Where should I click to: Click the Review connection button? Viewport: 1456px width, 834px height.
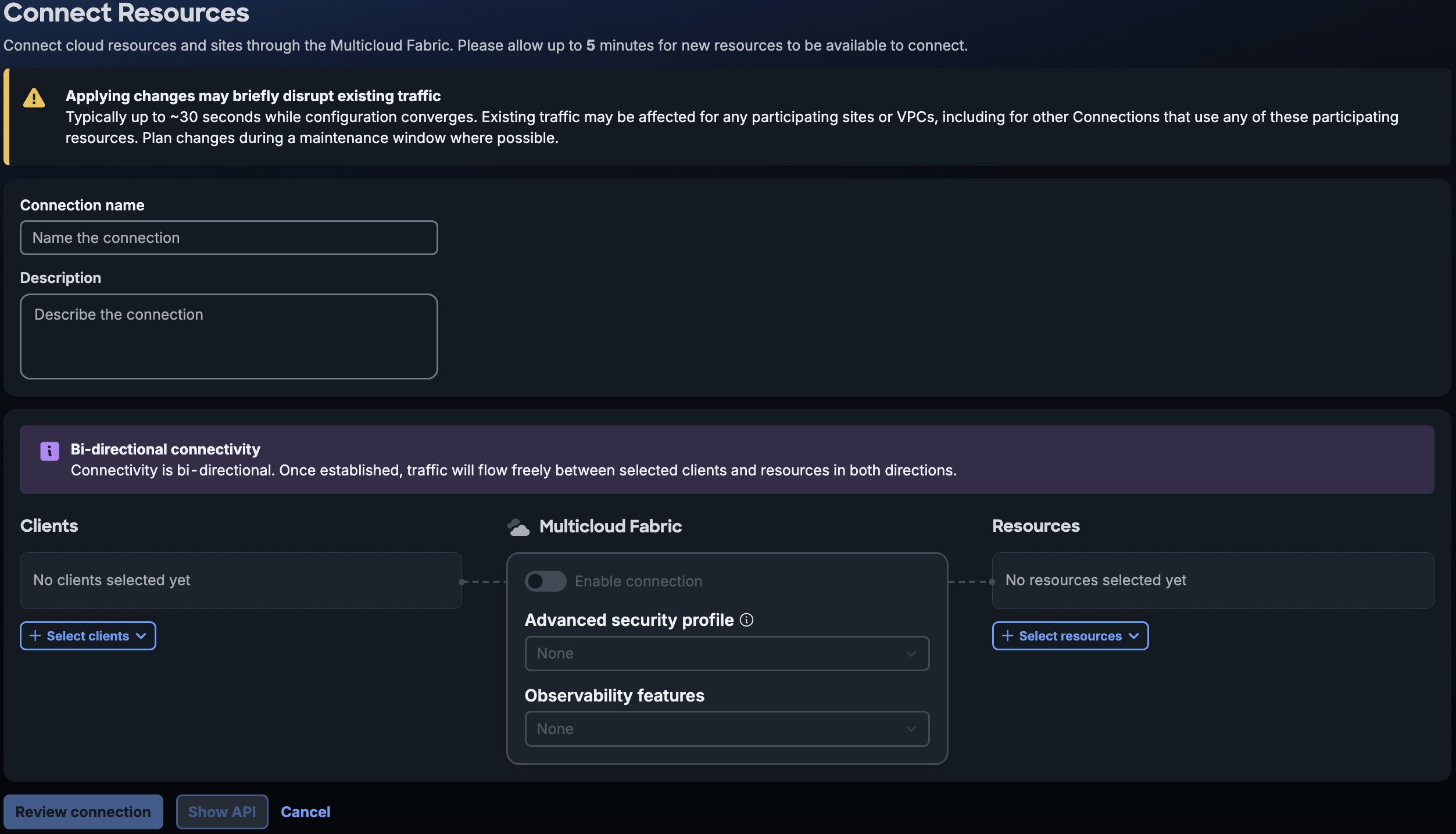pyautogui.click(x=83, y=811)
